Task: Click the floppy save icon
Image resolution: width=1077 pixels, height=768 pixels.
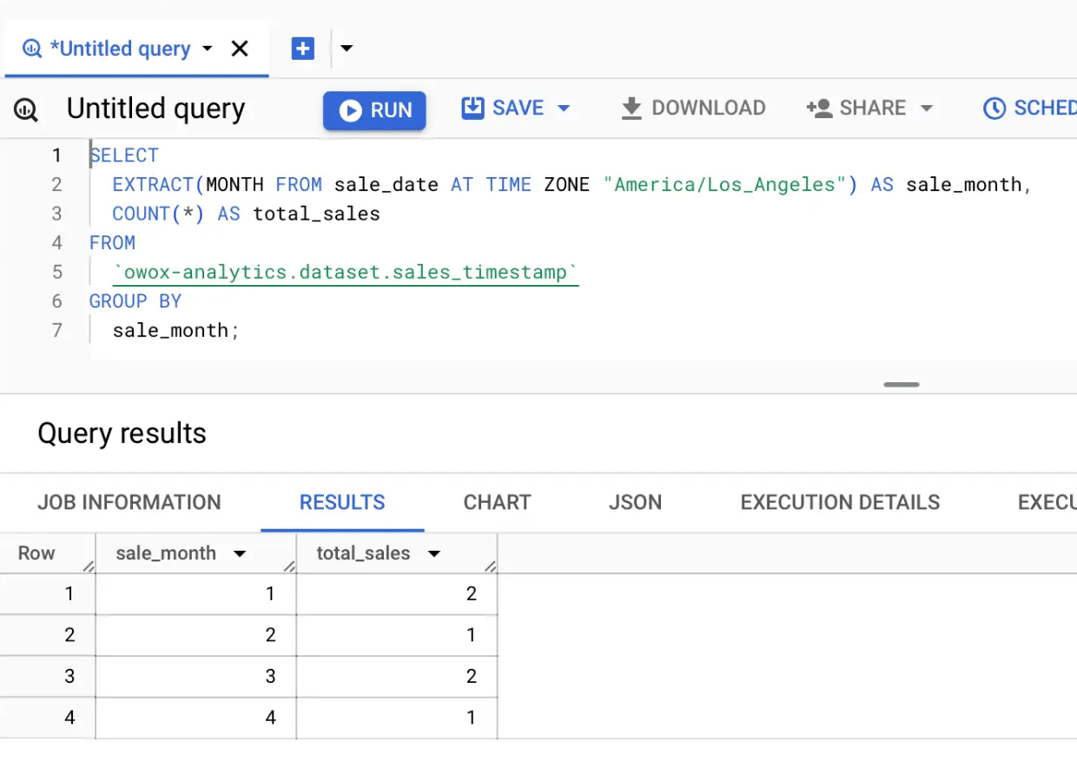Action: tap(473, 108)
